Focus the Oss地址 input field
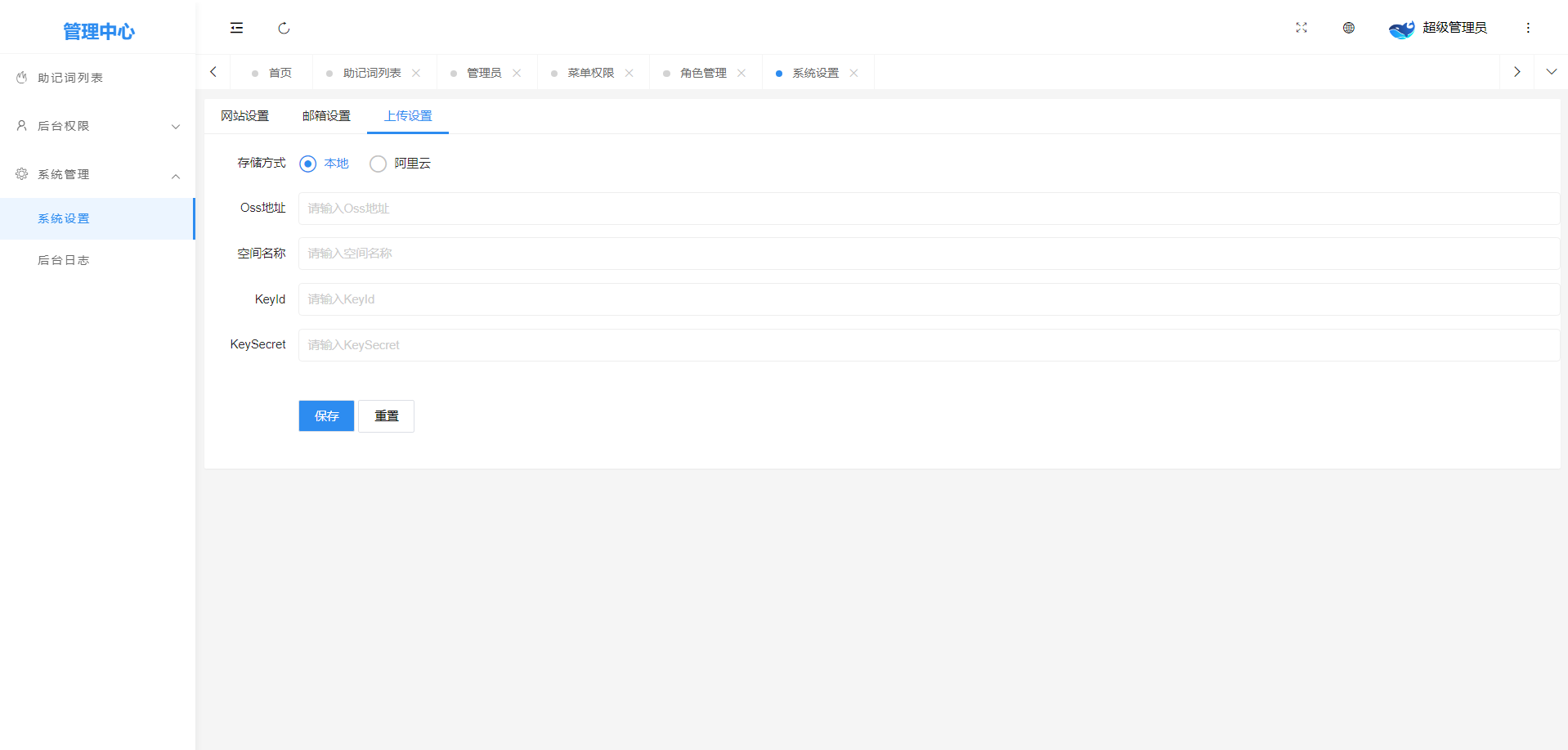The width and height of the screenshot is (1568, 750). point(928,209)
